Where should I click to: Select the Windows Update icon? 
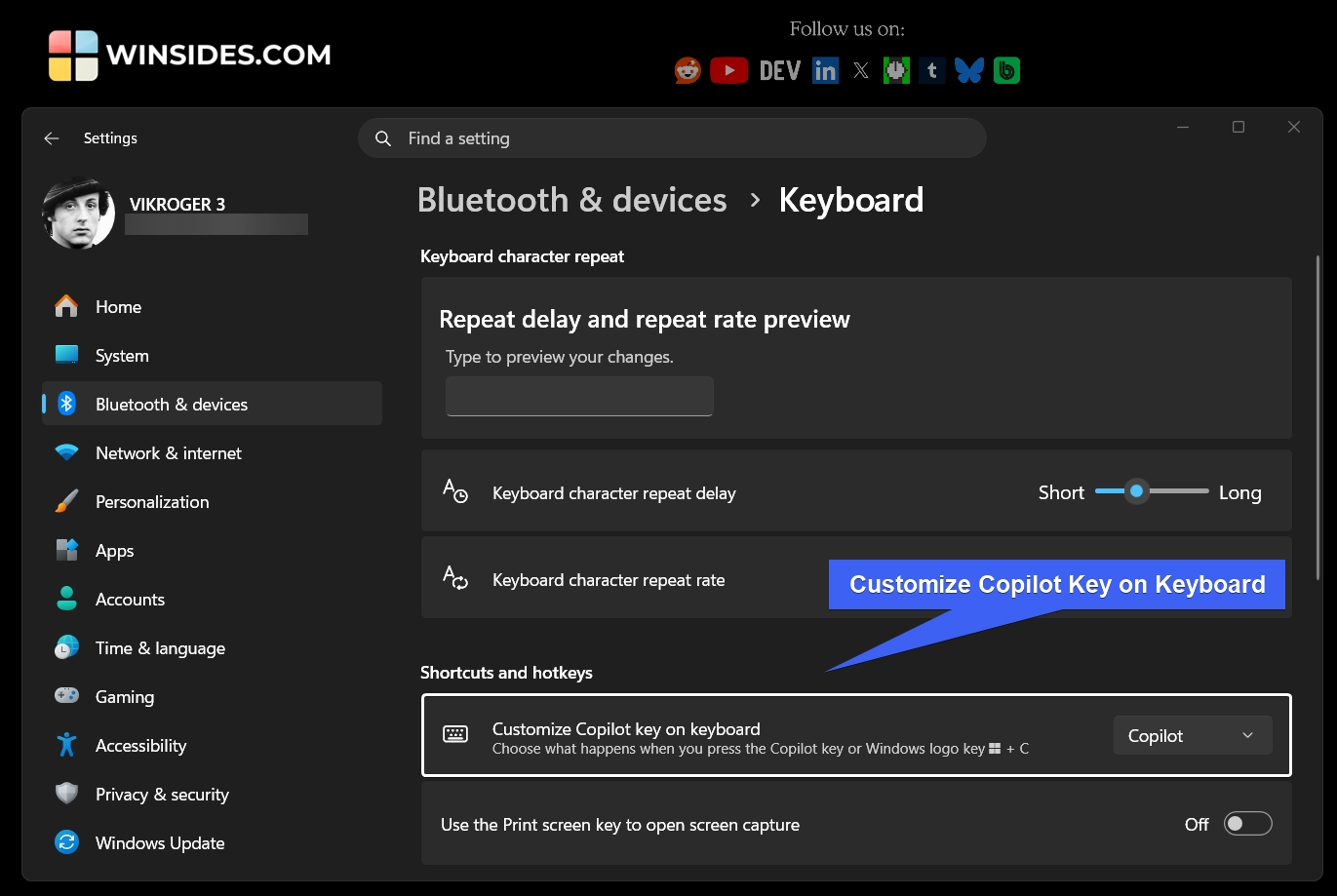[x=65, y=841]
